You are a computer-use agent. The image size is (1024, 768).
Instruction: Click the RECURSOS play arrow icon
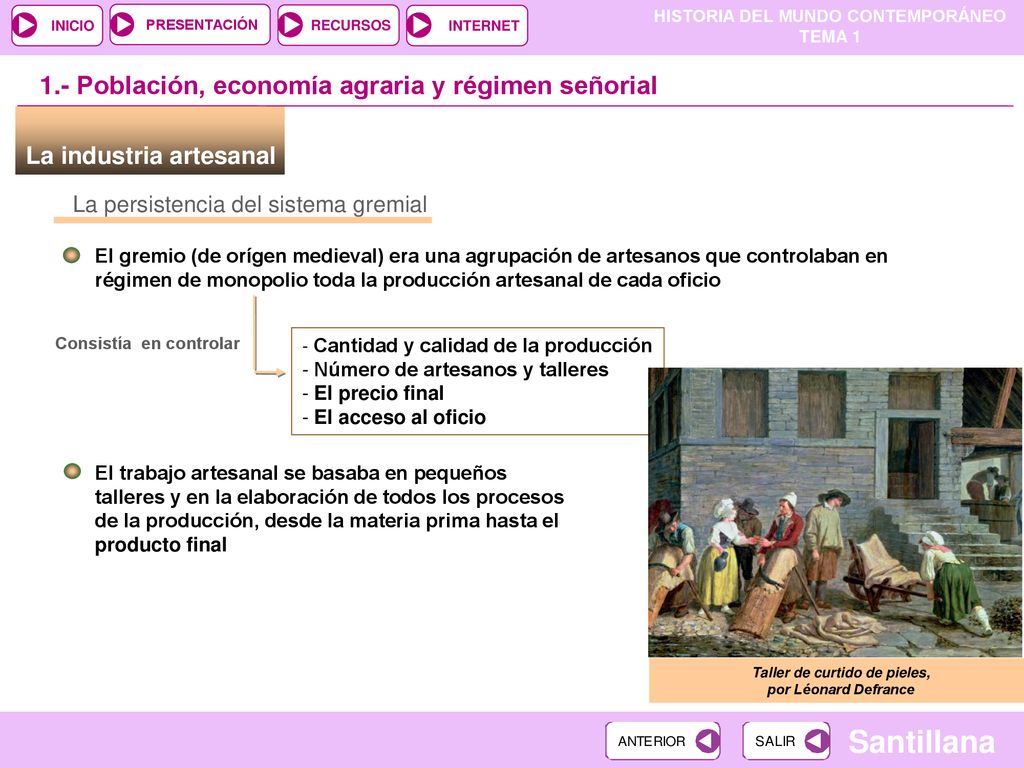291,25
